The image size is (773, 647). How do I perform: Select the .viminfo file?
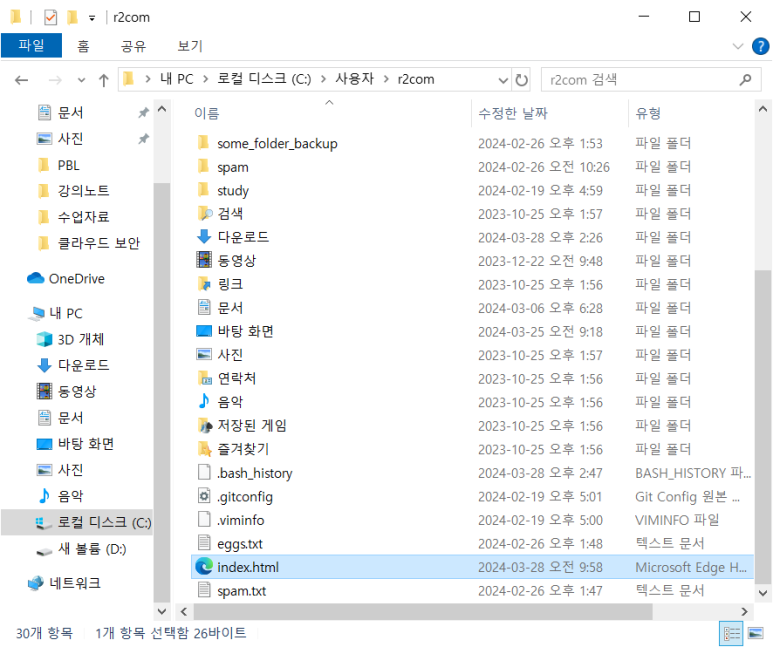[x=241, y=520]
